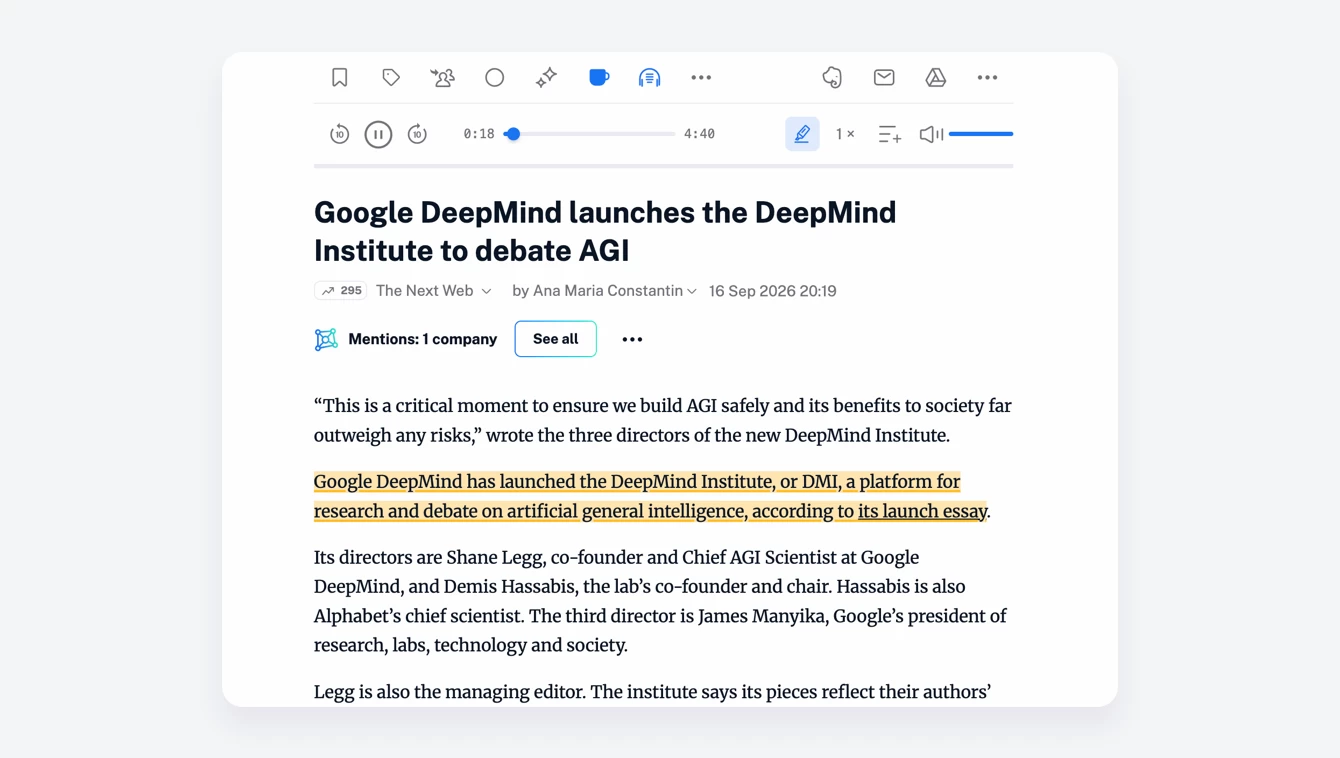This screenshot has height=758, width=1340.
Task: Click the See all mentions button
Action: coord(556,339)
